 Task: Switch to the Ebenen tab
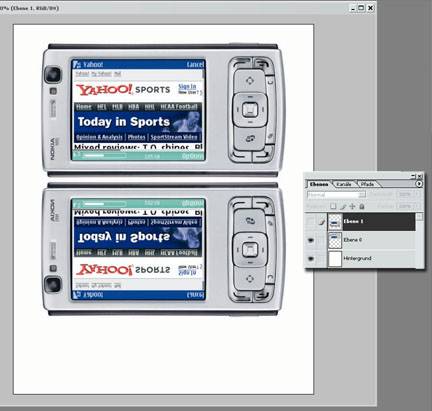(318, 184)
